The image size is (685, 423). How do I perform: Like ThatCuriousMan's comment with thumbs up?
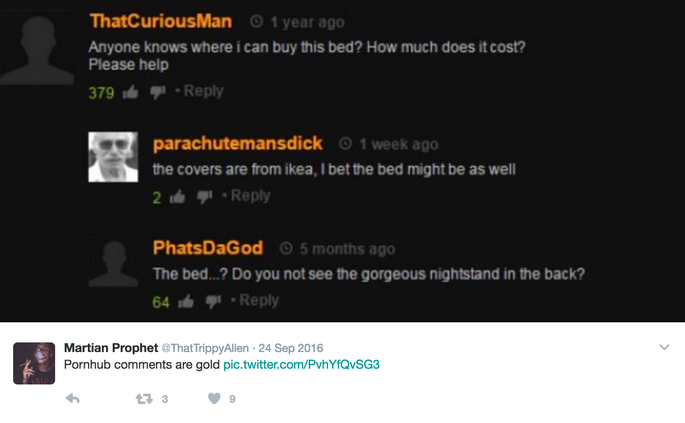130,92
